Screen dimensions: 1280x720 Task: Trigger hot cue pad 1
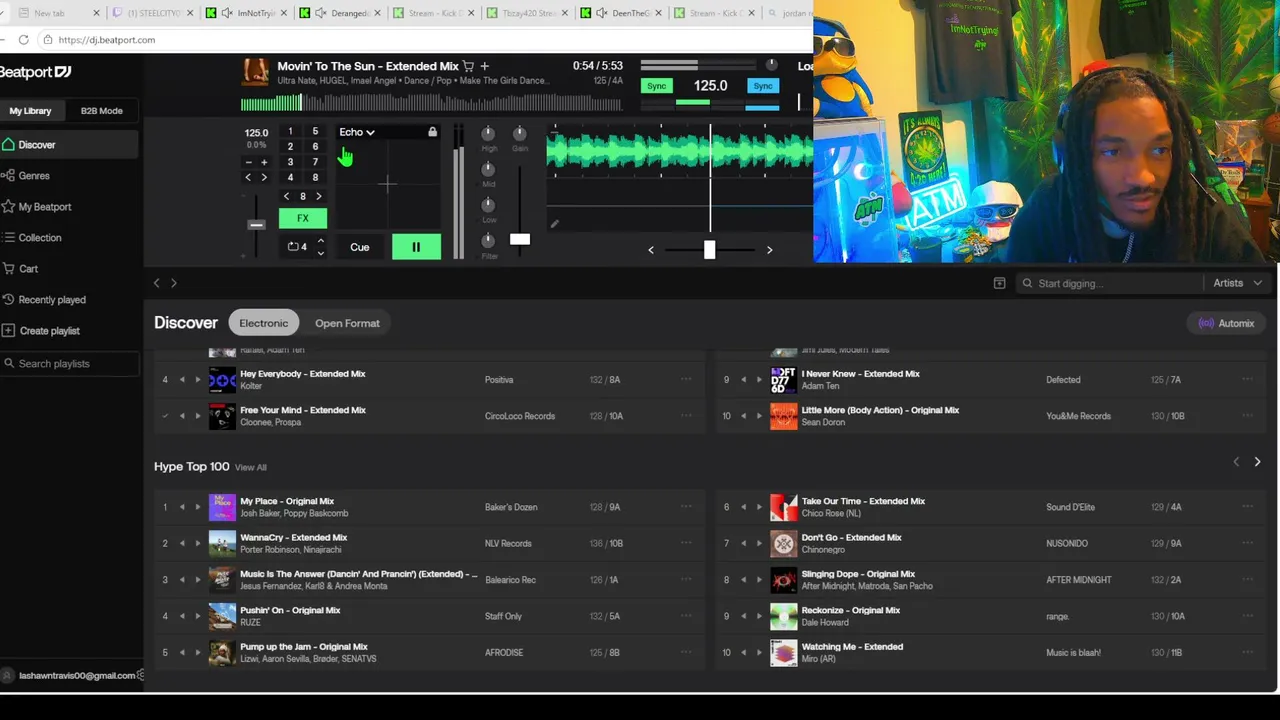pos(290,131)
